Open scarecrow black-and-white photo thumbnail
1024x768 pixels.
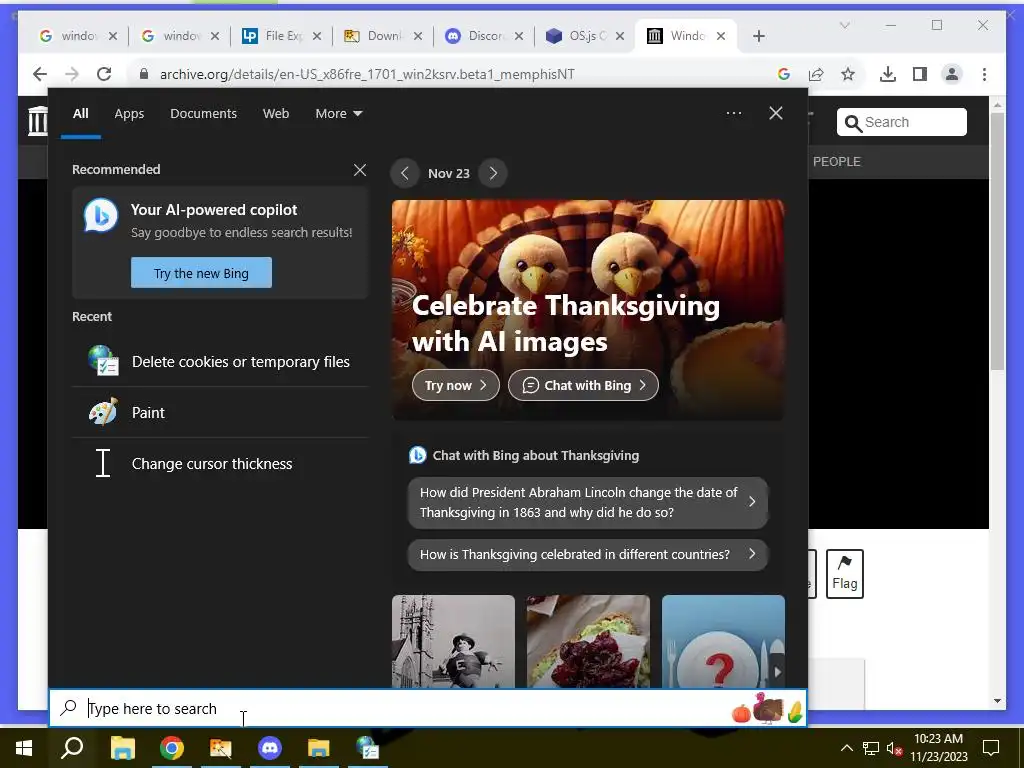(x=453, y=641)
